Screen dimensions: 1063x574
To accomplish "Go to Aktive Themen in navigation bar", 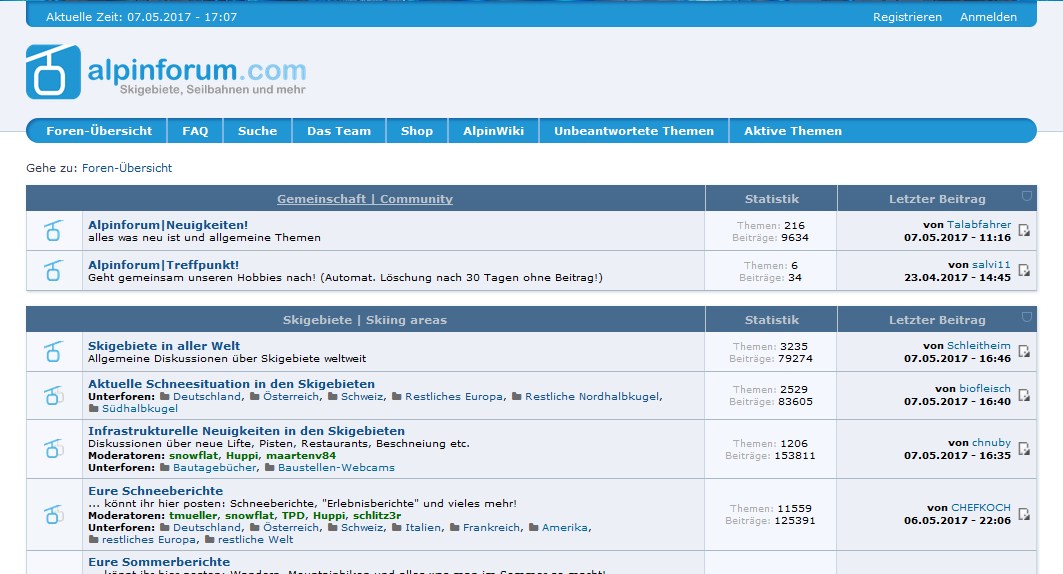I will [792, 131].
